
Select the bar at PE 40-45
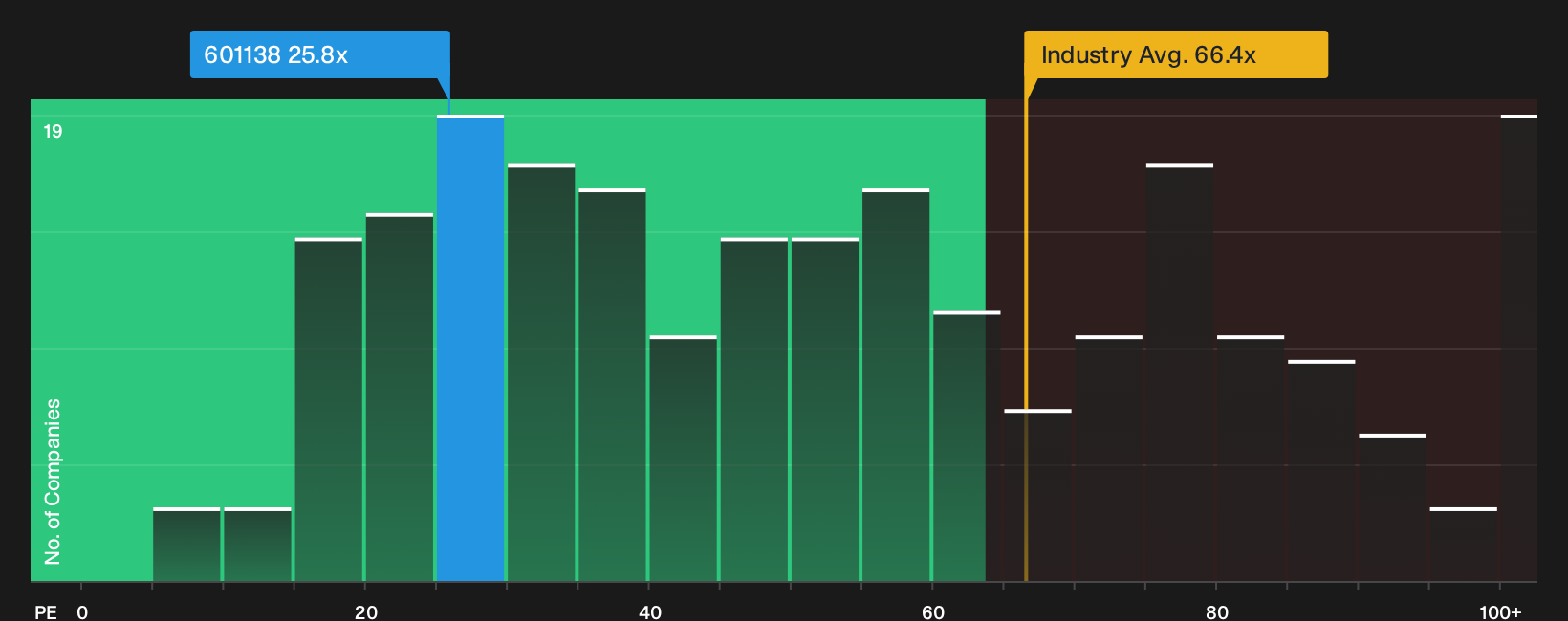[684, 459]
